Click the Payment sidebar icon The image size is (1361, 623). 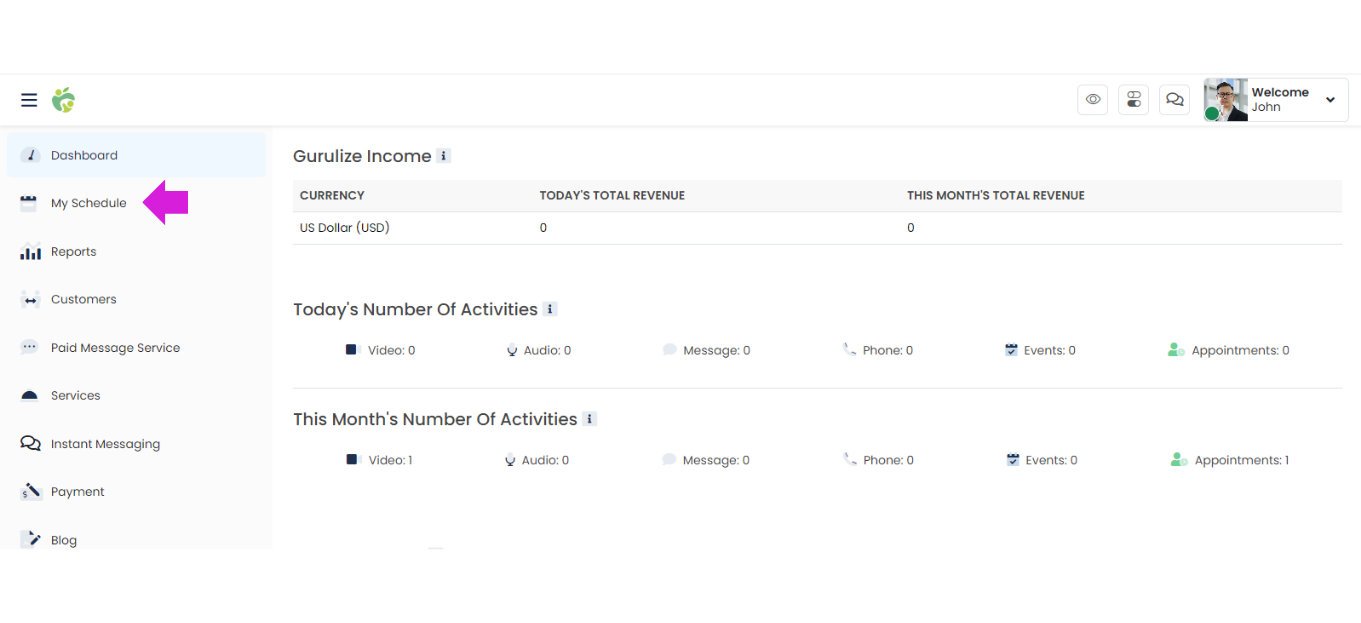30,492
